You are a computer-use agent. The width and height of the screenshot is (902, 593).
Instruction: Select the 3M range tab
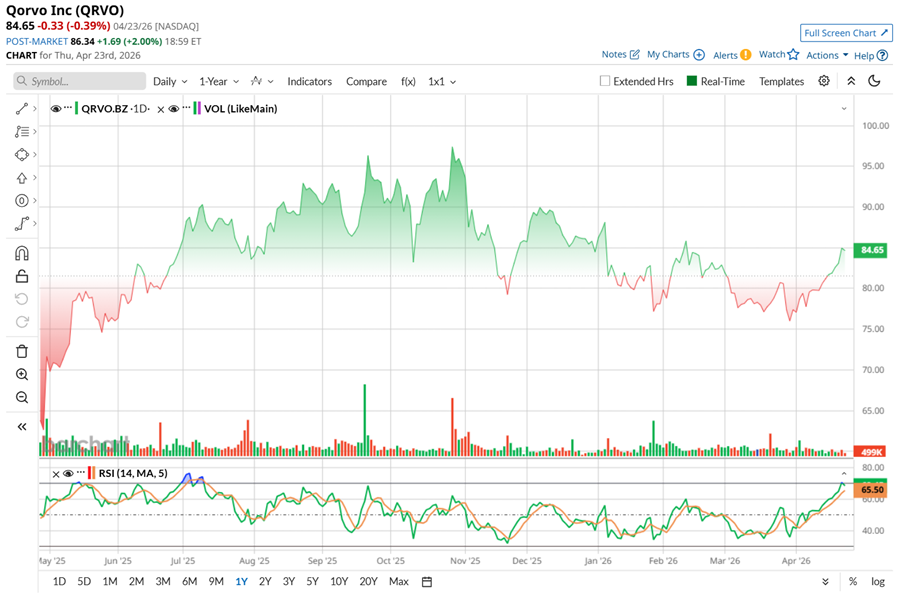[163, 581]
